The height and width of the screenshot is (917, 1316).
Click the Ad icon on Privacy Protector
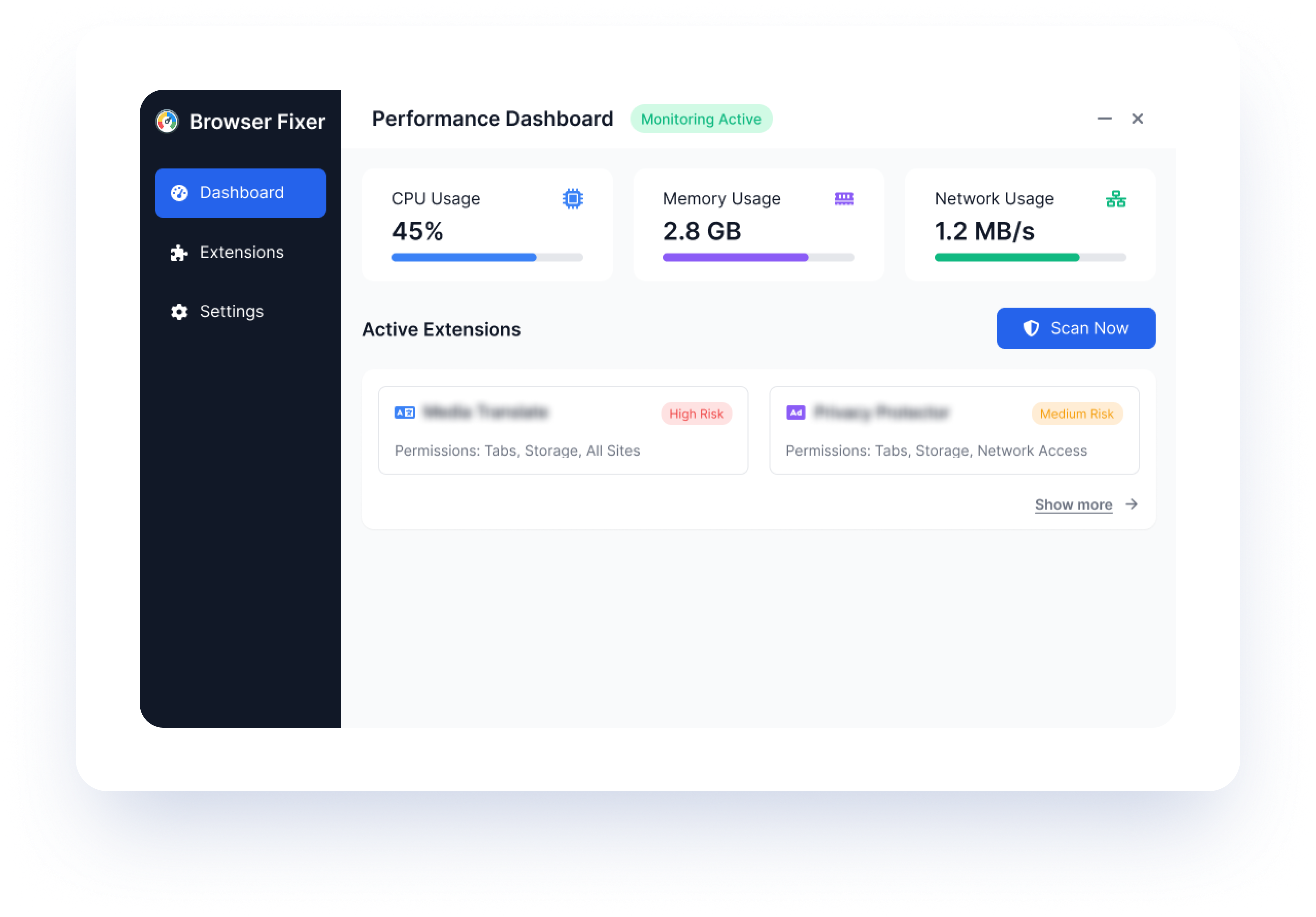coord(796,413)
